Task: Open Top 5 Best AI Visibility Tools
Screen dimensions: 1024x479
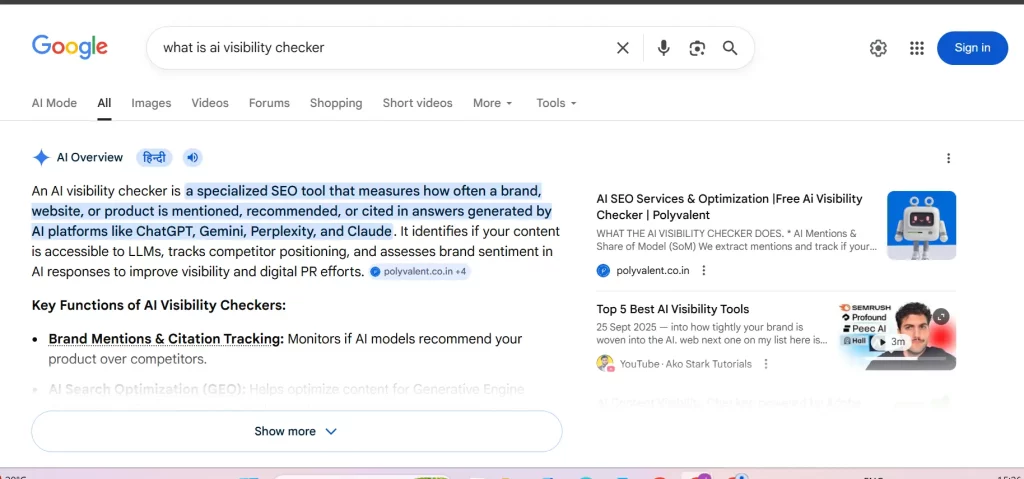Action: tap(673, 309)
